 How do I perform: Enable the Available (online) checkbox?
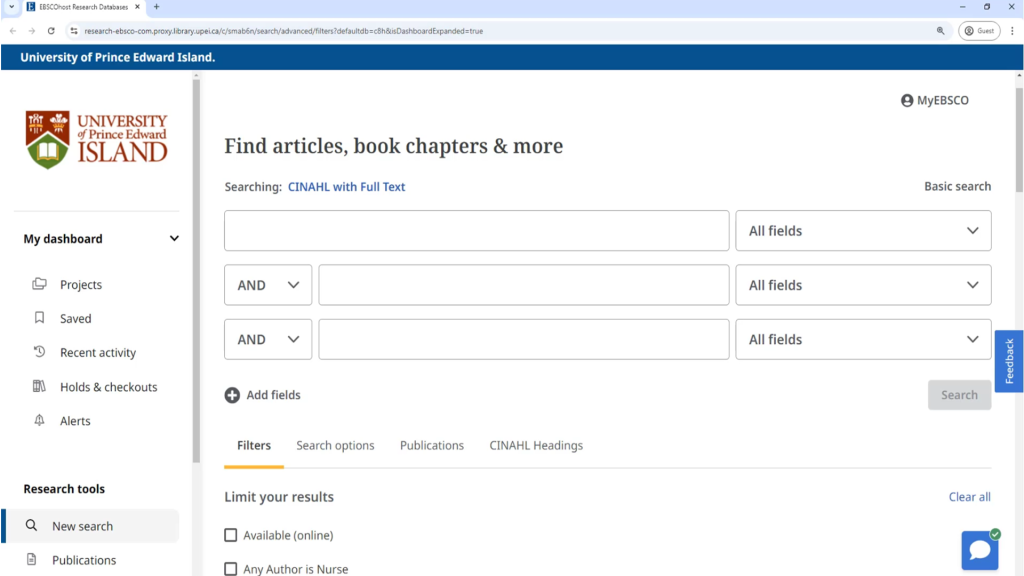[231, 535]
